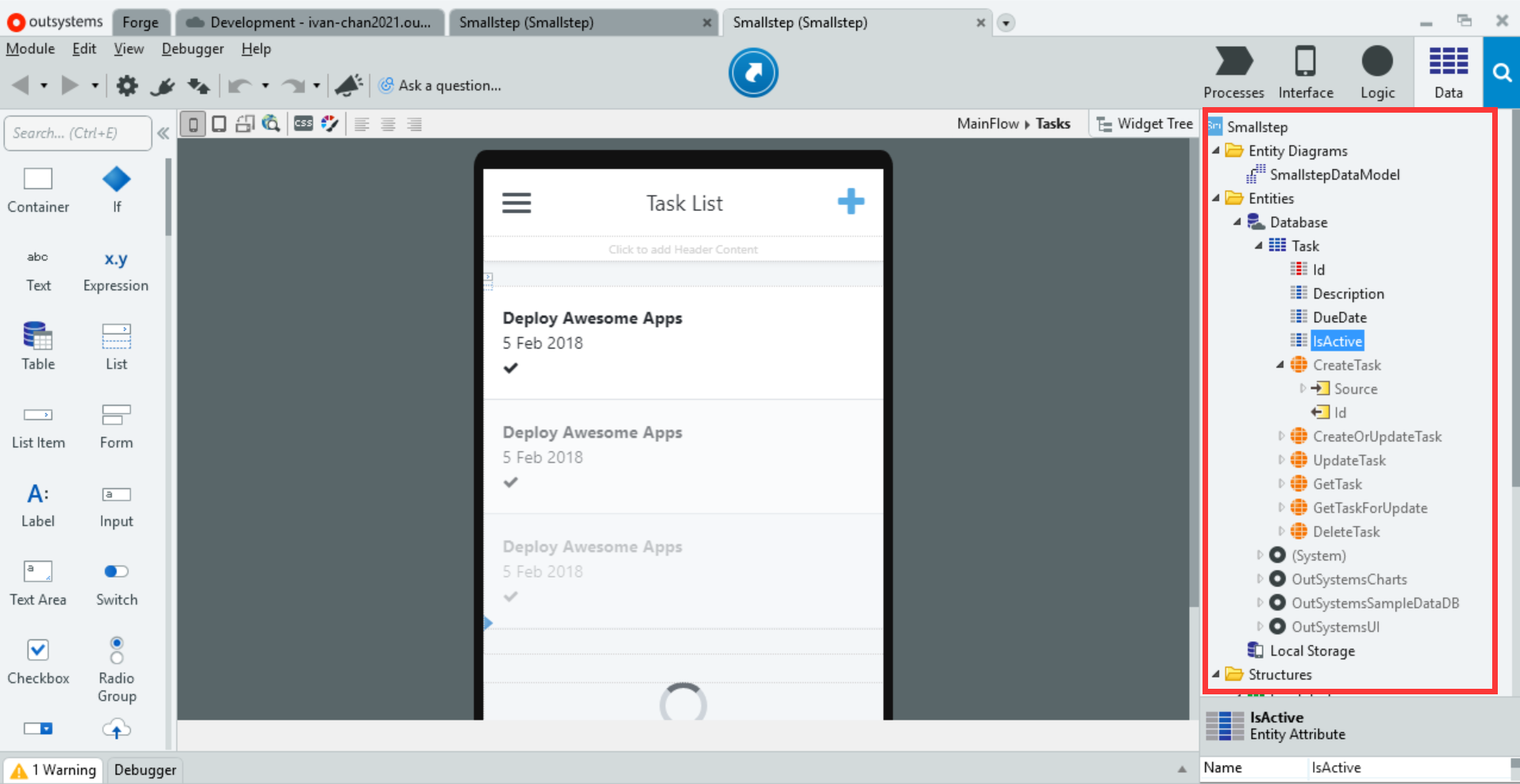Switch to the Forge tab
Screen dimensions: 1520x784
click(140, 23)
